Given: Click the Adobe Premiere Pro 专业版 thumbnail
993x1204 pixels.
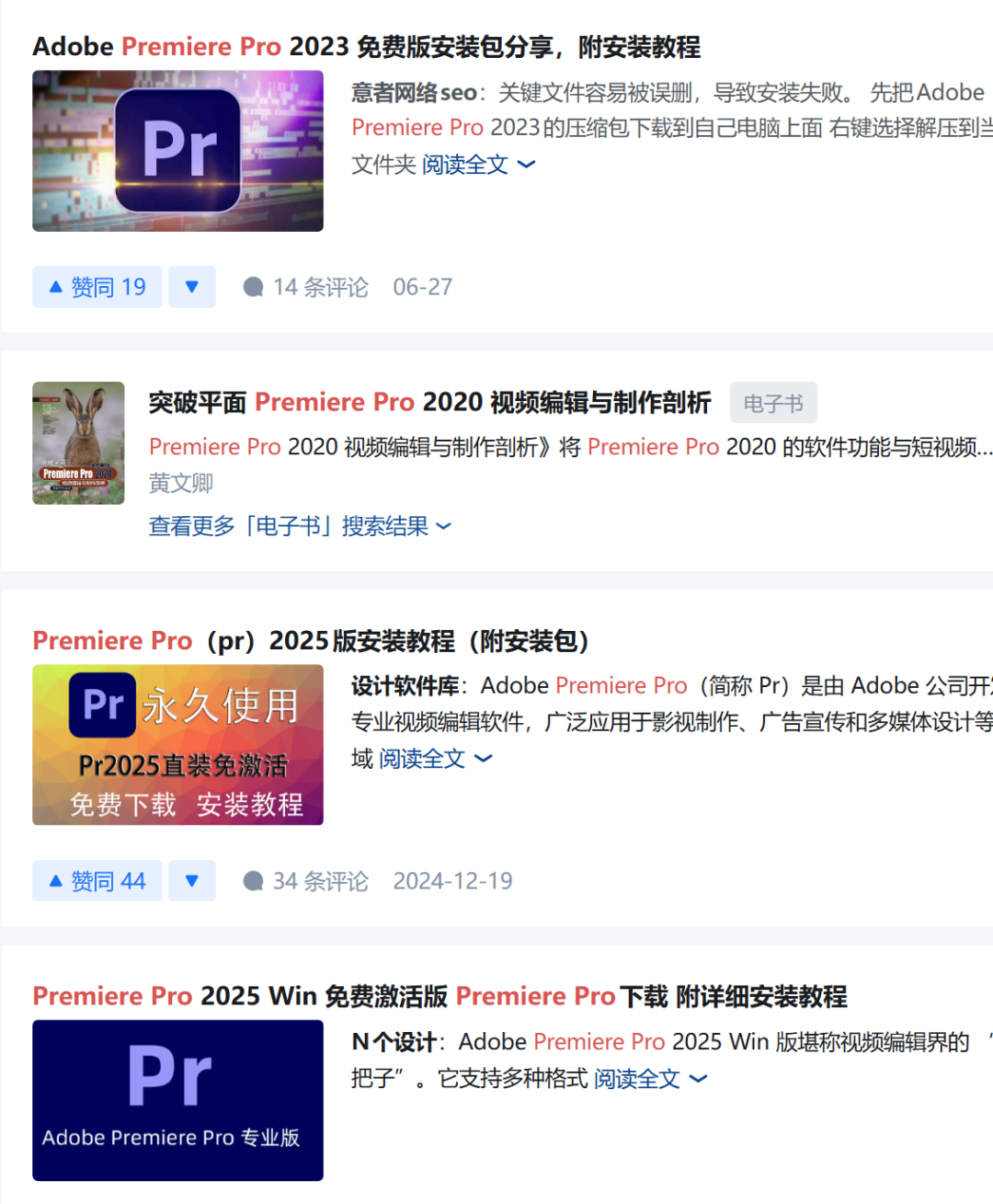Looking at the screenshot, I should (177, 1100).
